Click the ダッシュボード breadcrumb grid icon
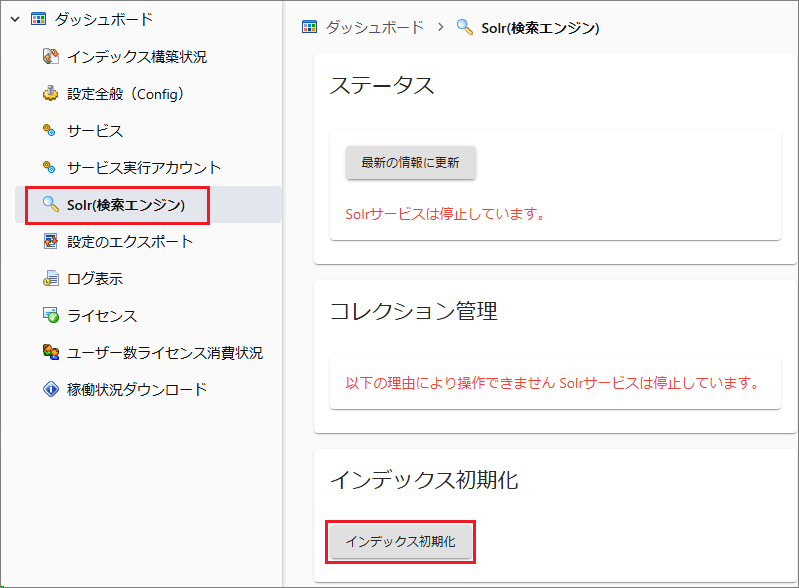Image resolution: width=799 pixels, height=588 pixels. coord(310,27)
